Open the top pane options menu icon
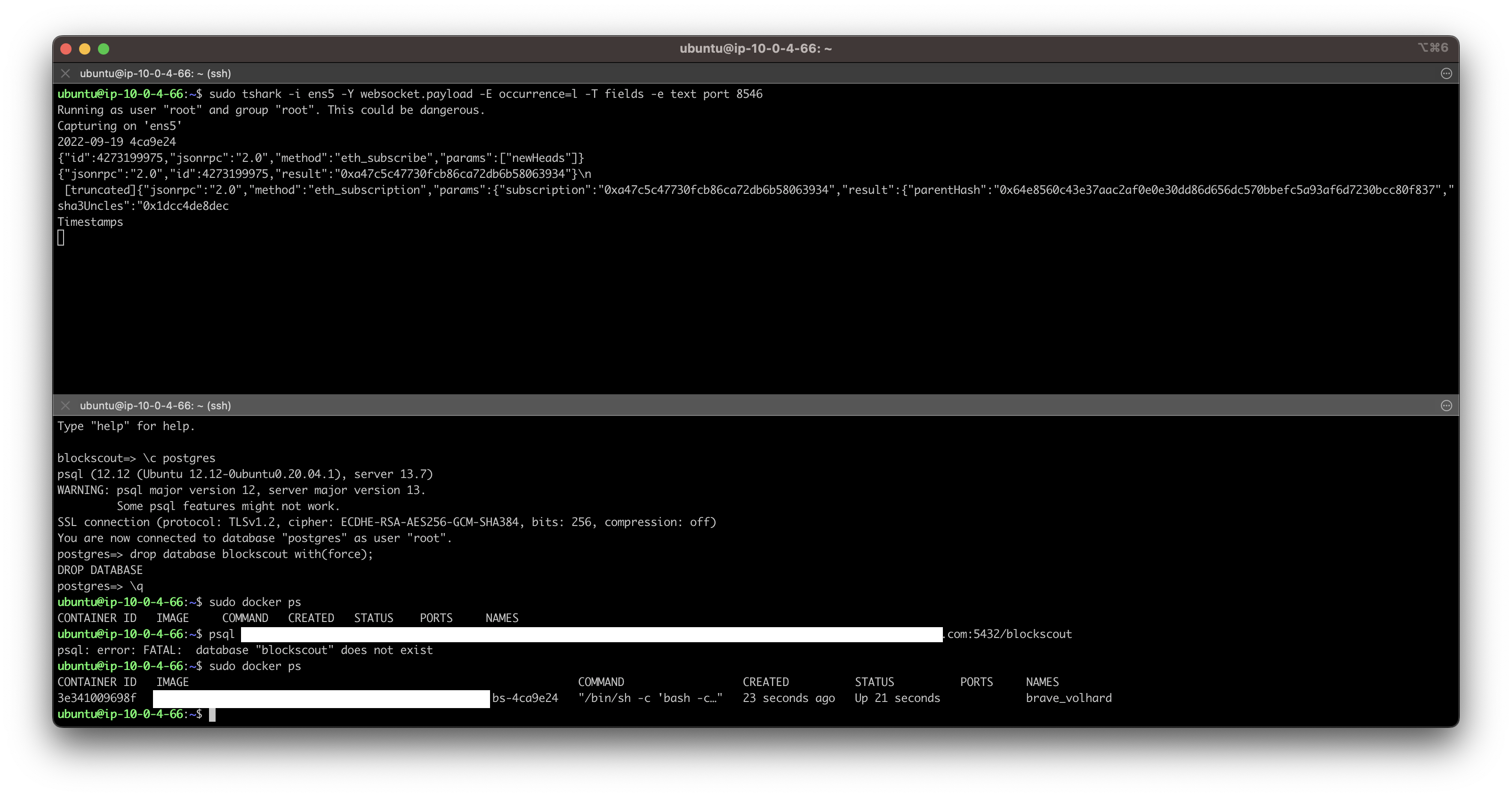1512x797 pixels. click(1446, 73)
